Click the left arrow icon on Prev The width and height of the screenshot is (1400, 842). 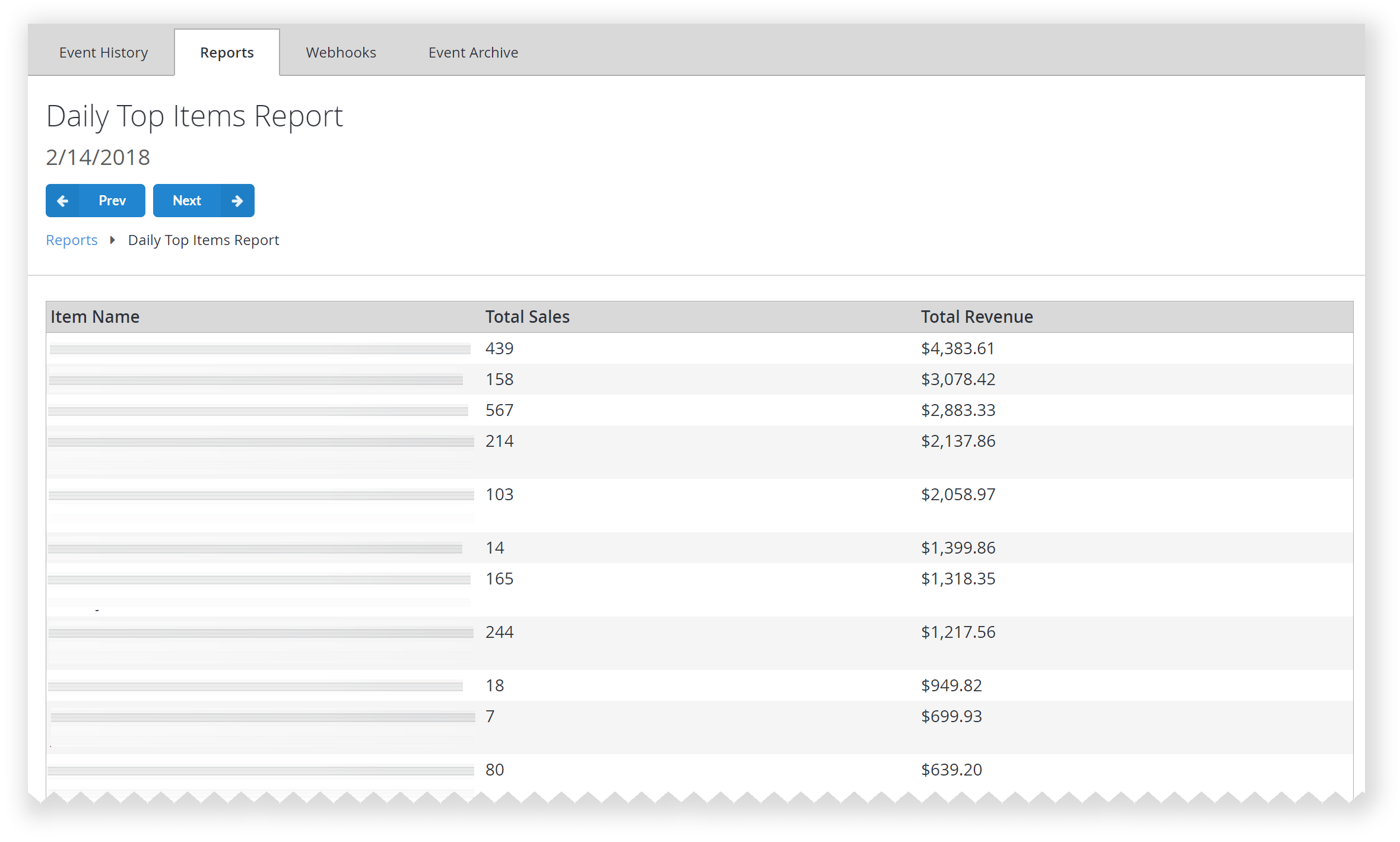click(62, 200)
